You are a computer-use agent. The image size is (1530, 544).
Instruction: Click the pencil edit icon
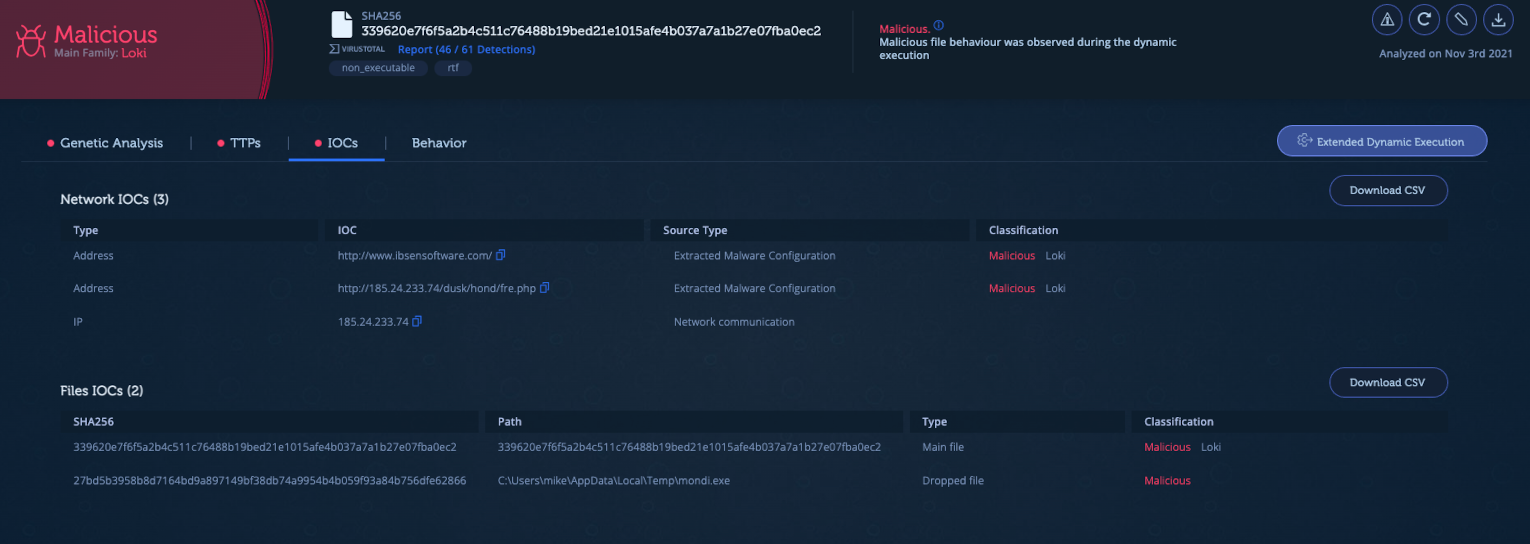[x=1461, y=19]
